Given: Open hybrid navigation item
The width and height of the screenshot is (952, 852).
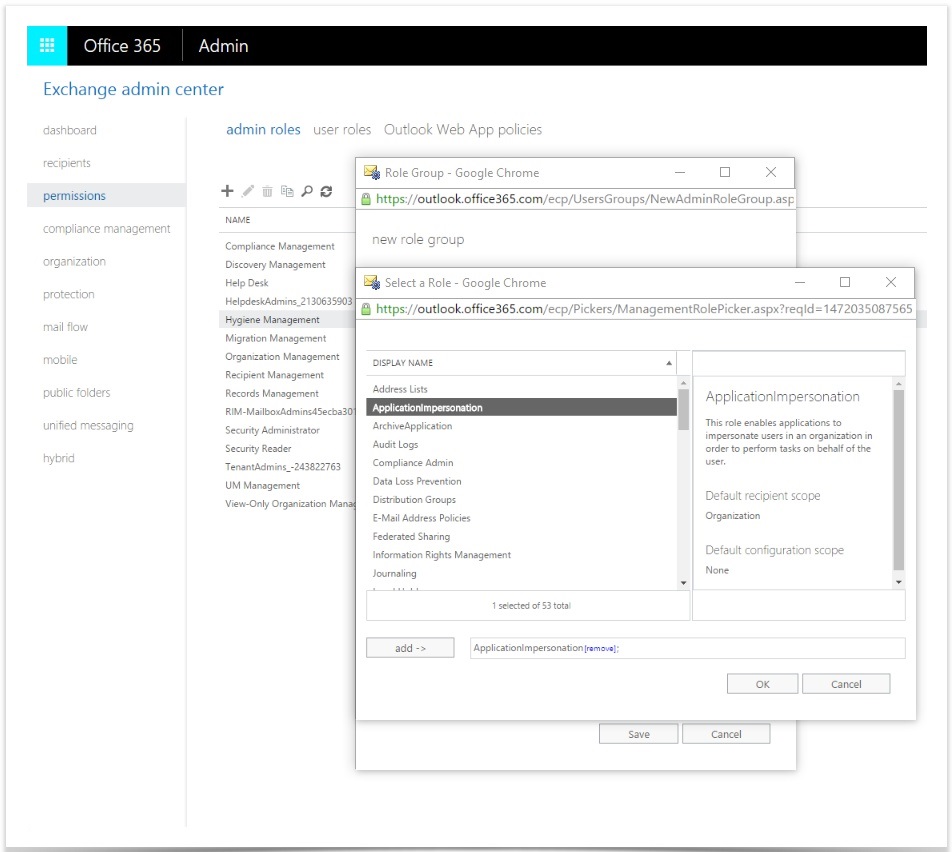Looking at the screenshot, I should pos(58,458).
